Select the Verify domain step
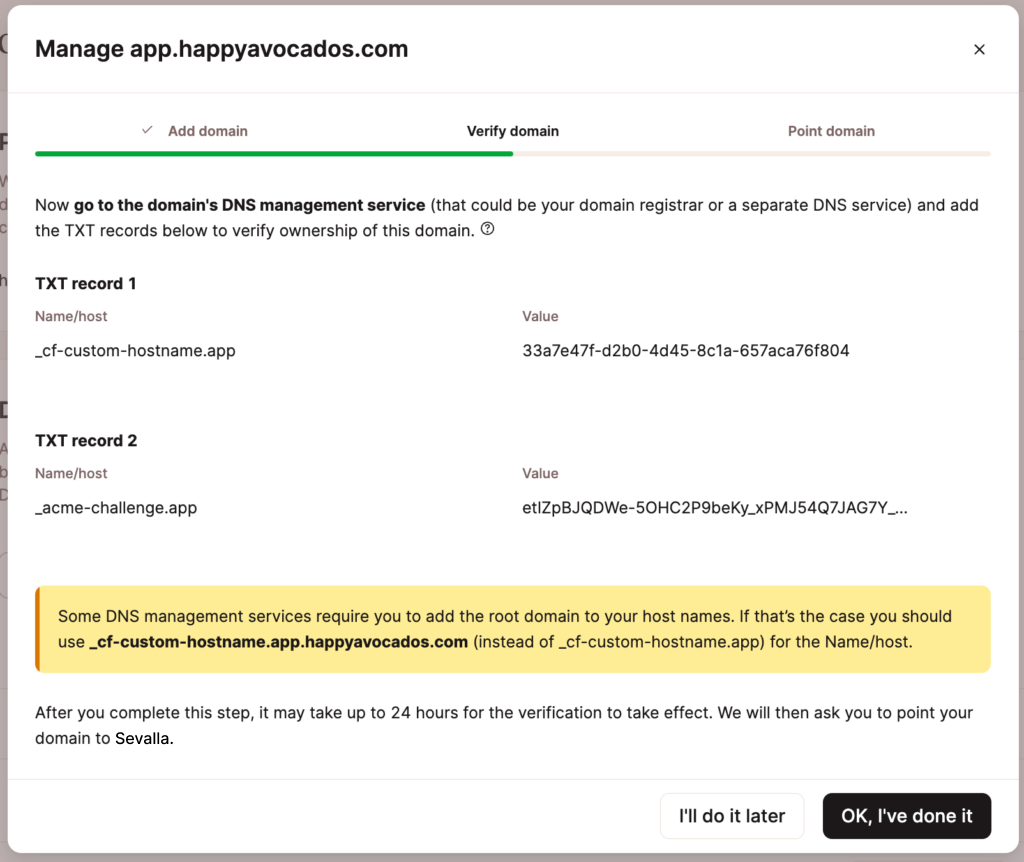This screenshot has width=1024, height=862. 512,131
